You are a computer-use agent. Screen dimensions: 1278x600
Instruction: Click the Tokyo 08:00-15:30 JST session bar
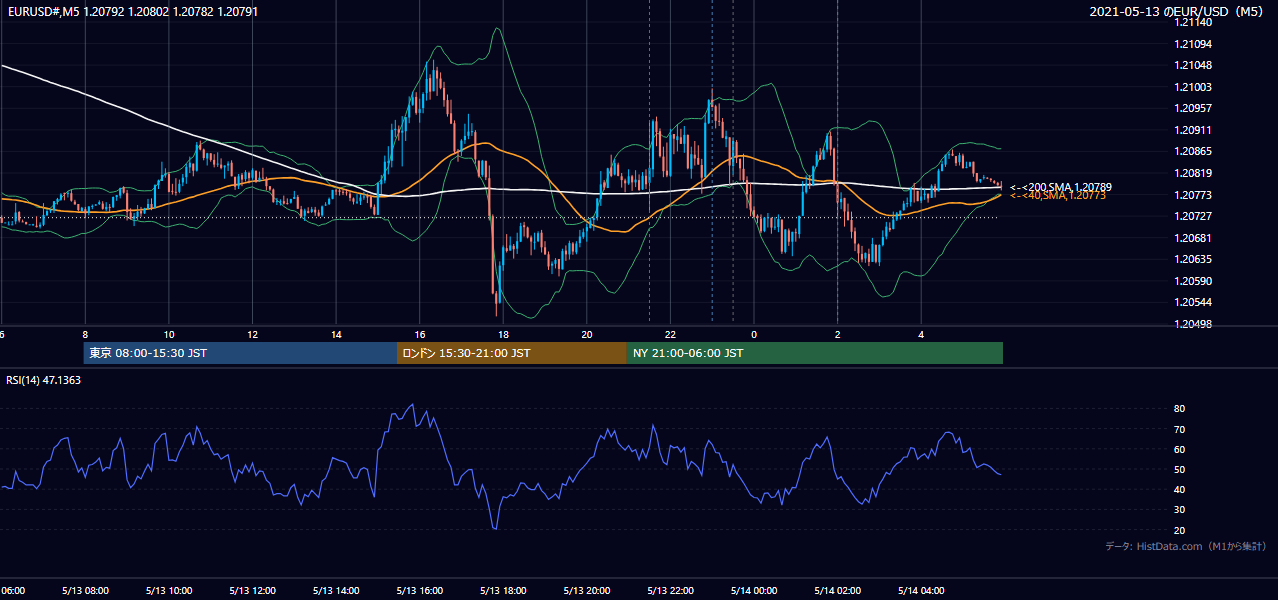240,353
